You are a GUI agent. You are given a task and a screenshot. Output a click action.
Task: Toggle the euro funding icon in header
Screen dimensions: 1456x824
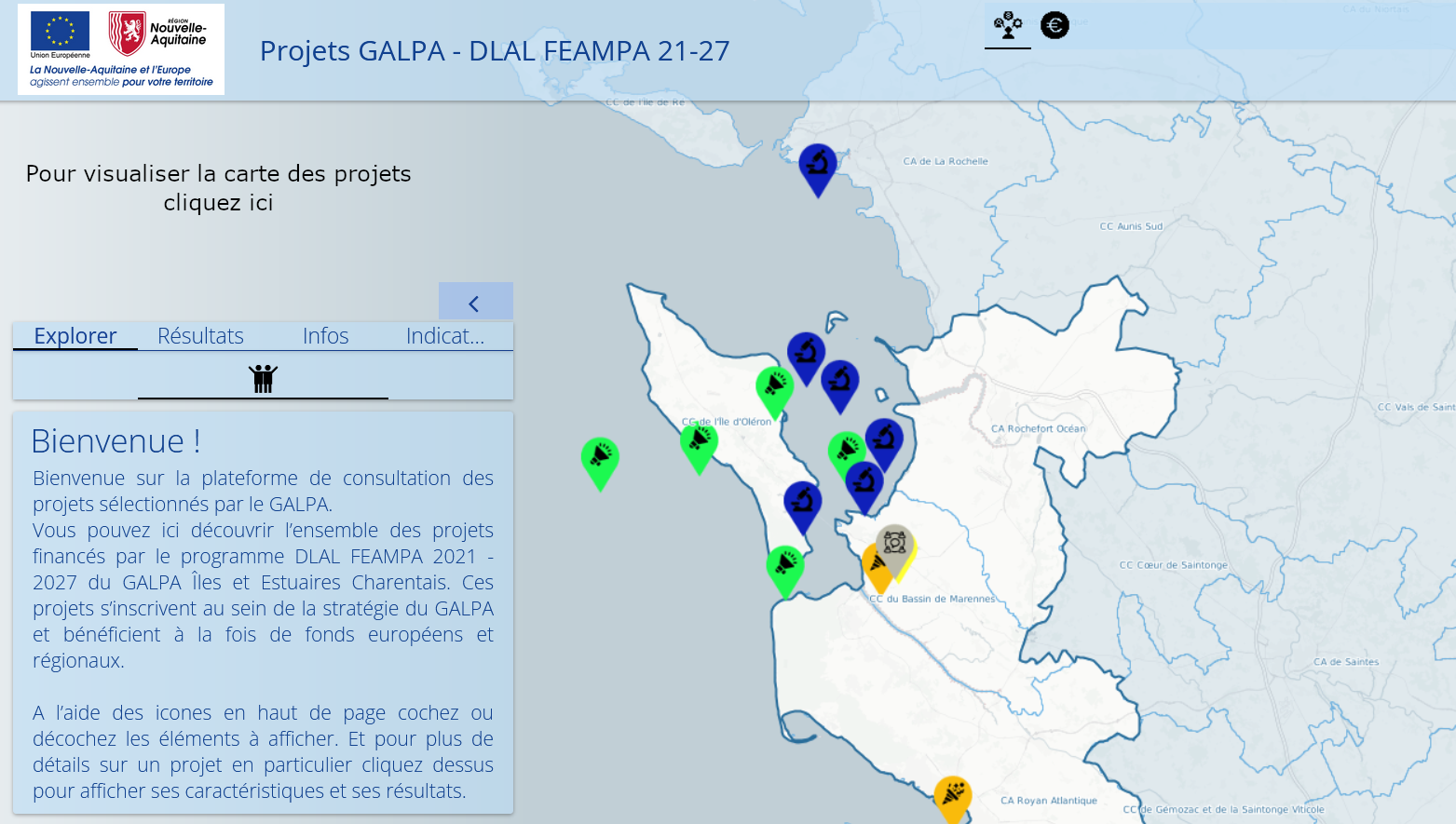coord(1055,25)
